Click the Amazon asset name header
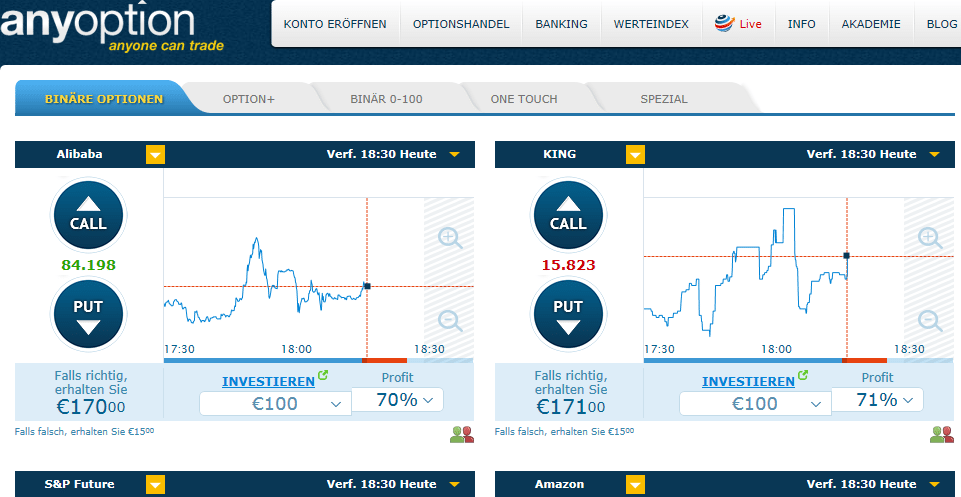This screenshot has width=961, height=497. [x=560, y=484]
